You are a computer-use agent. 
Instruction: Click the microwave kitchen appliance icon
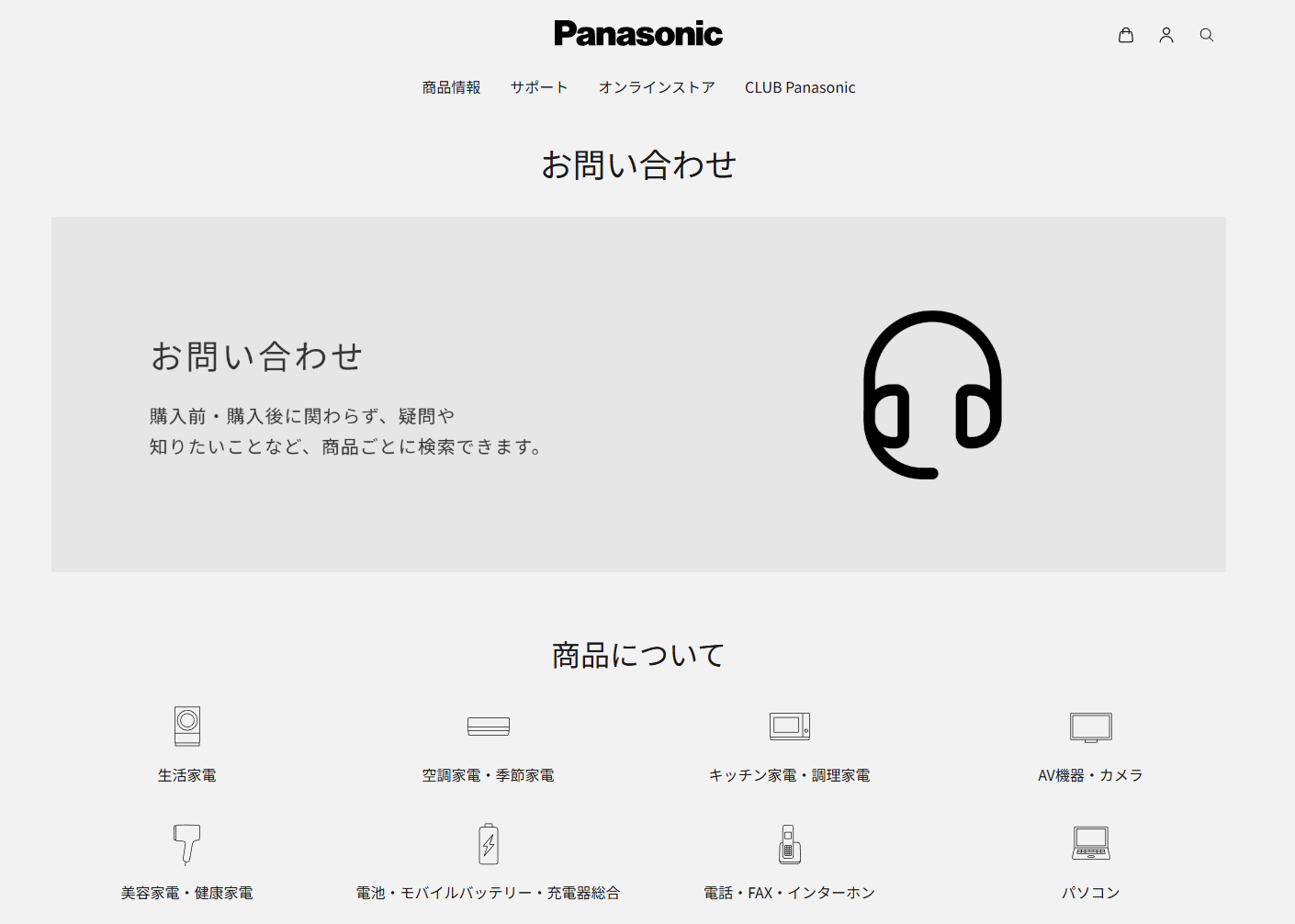(790, 726)
